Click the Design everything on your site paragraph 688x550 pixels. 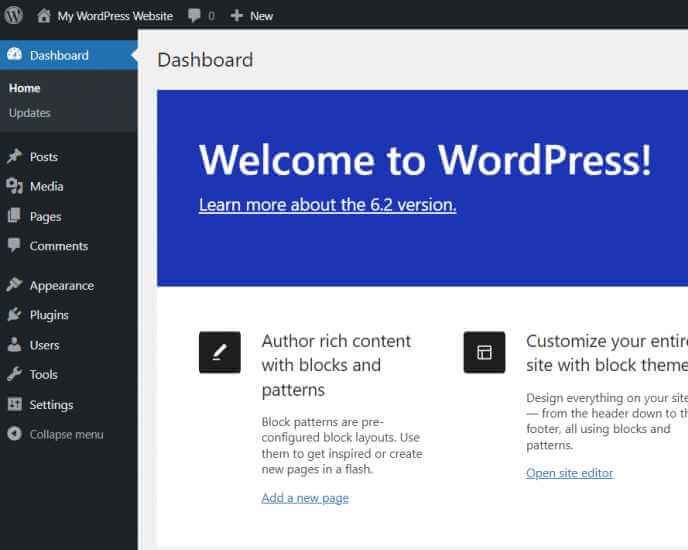click(x=607, y=421)
